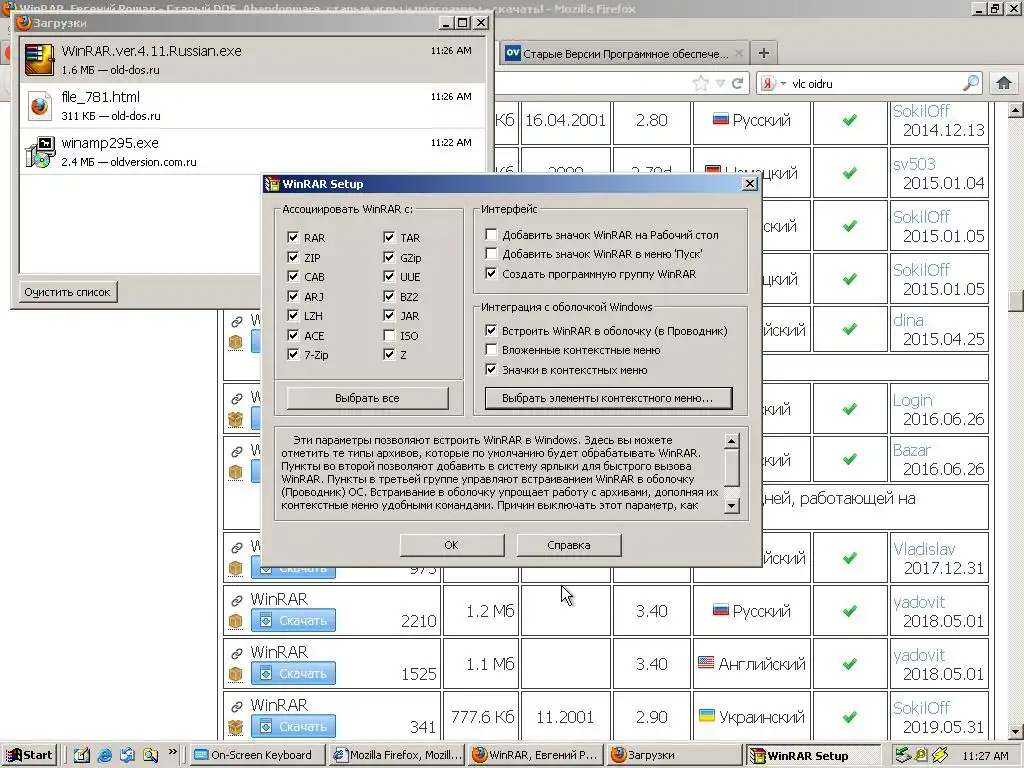Click browser page scroll up arrow
The width and height of the screenshot is (1024, 768).
1015,110
